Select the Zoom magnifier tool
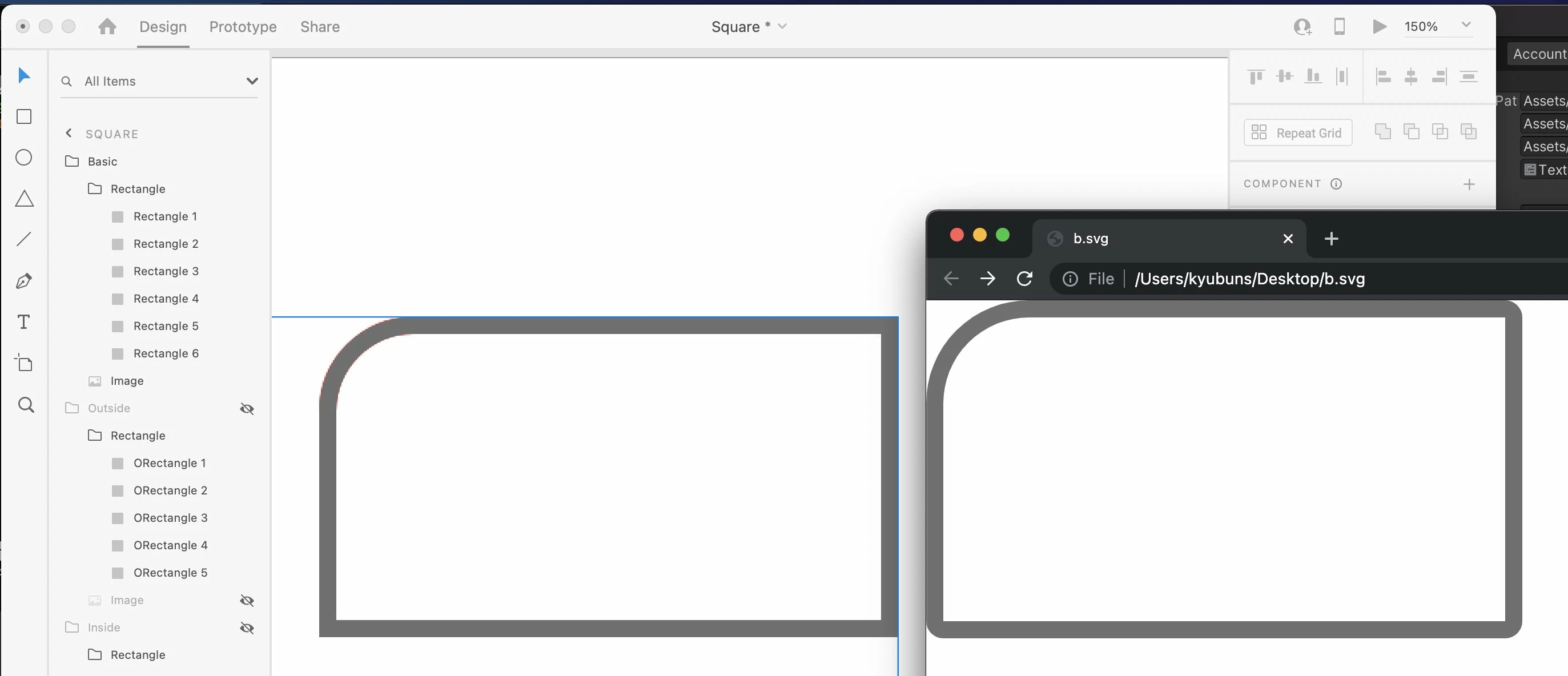The height and width of the screenshot is (676, 1568). click(x=25, y=405)
